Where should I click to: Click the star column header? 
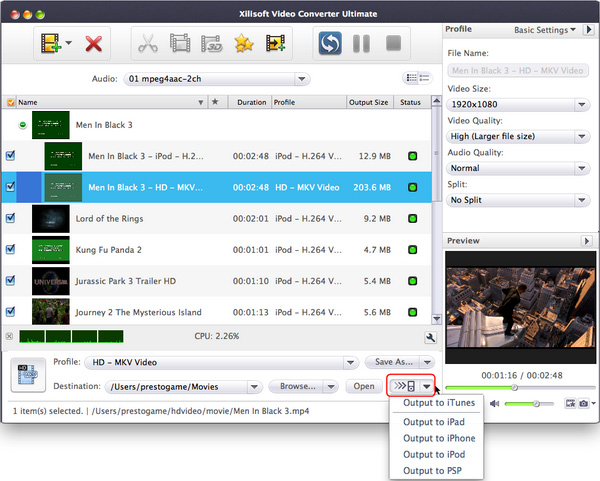click(215, 102)
